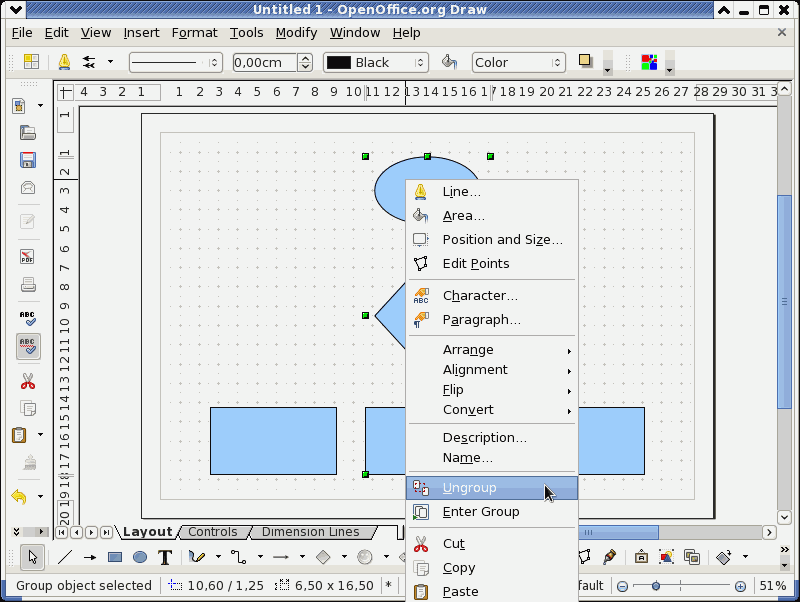Toggle the Gallery icon
Image resolution: width=800 pixels, height=602 pixels.
click(692, 557)
